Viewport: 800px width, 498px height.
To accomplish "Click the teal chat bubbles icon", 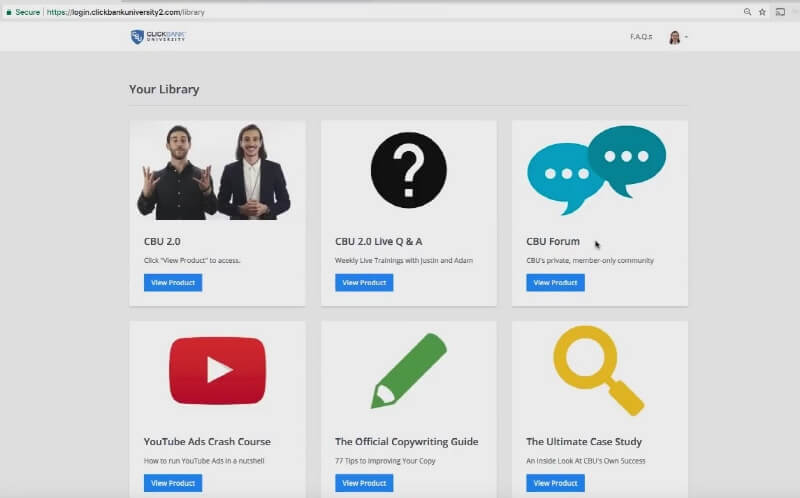I will [x=596, y=170].
